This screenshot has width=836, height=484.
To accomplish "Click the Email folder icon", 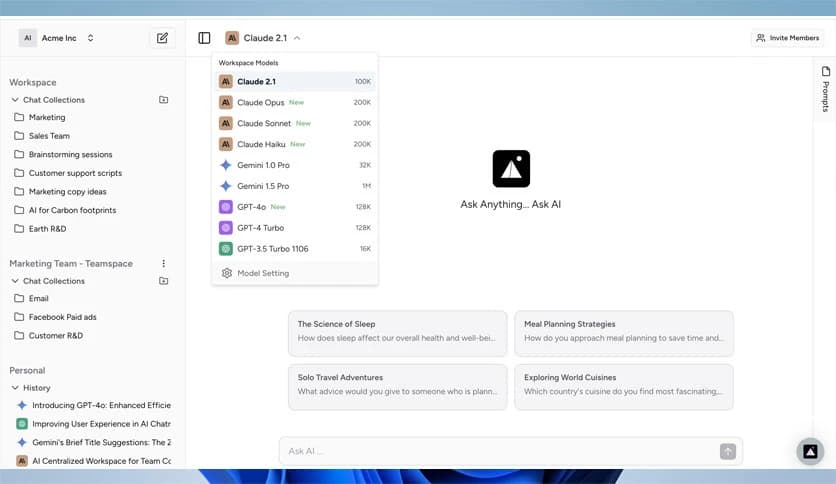I will coord(19,299).
